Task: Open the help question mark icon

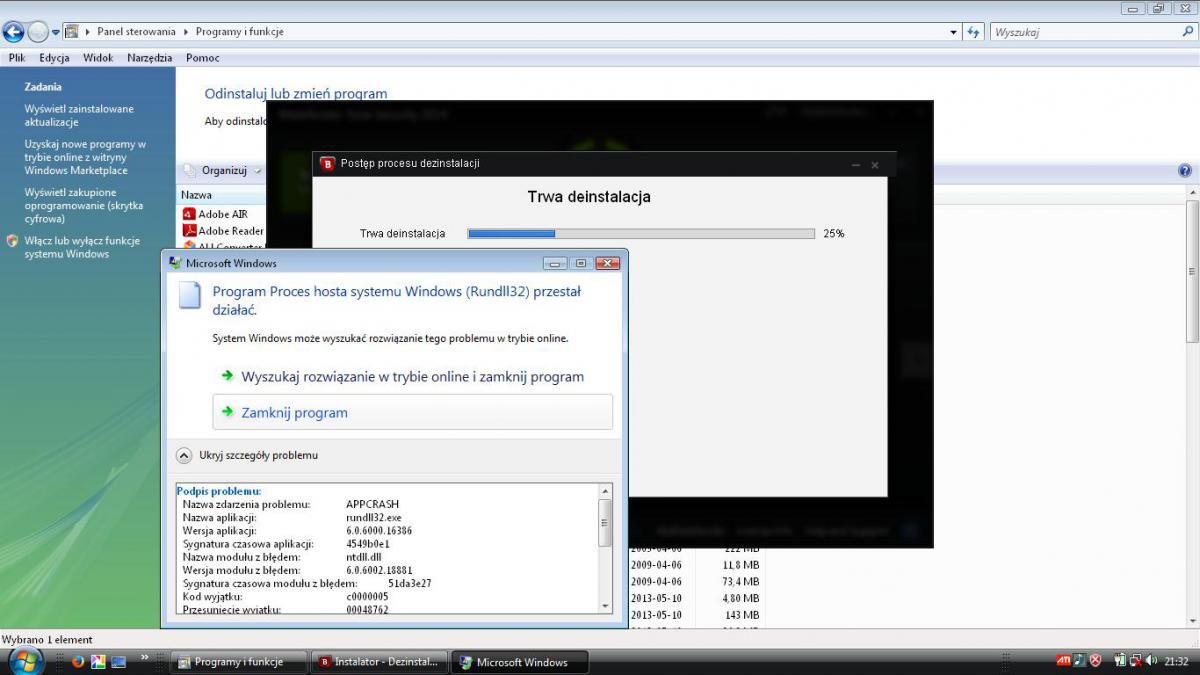Action: (x=1185, y=171)
